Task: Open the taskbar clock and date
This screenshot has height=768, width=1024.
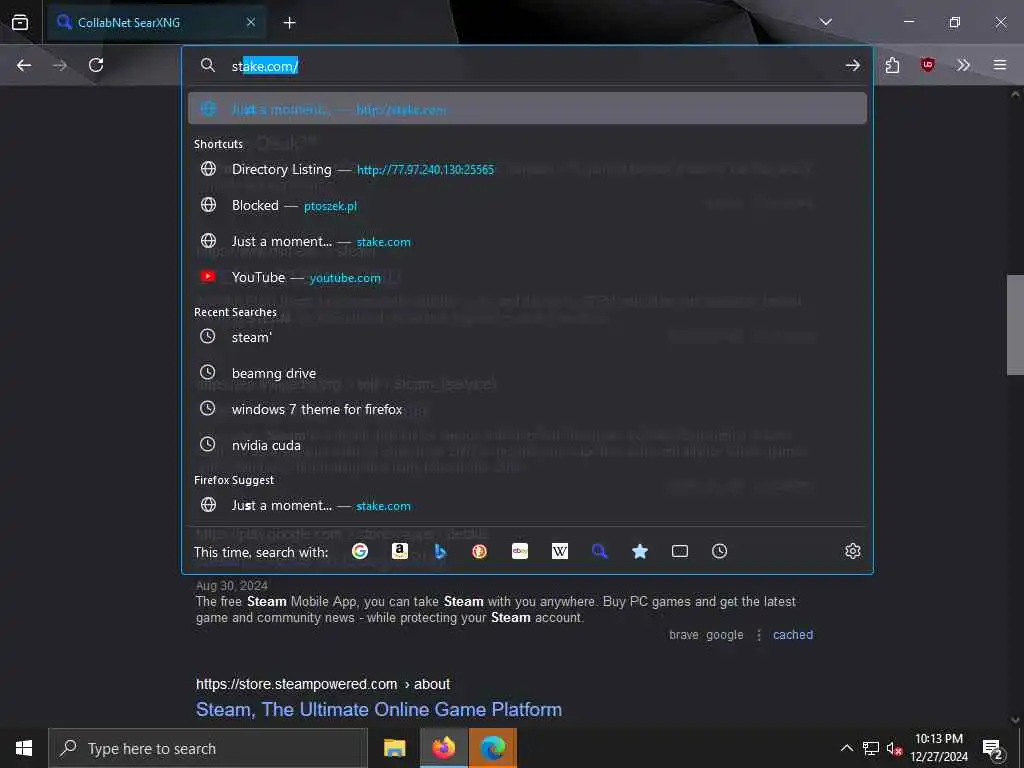Action: tap(939, 748)
